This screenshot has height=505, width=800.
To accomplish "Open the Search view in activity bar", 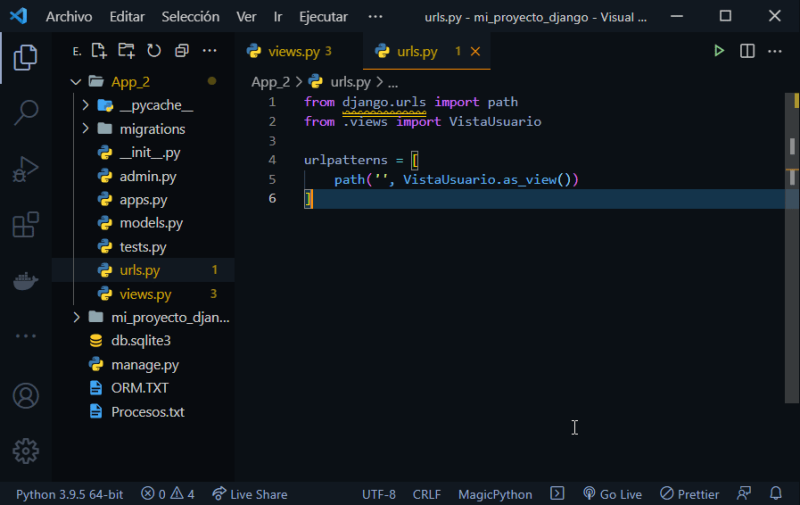I will point(26,113).
